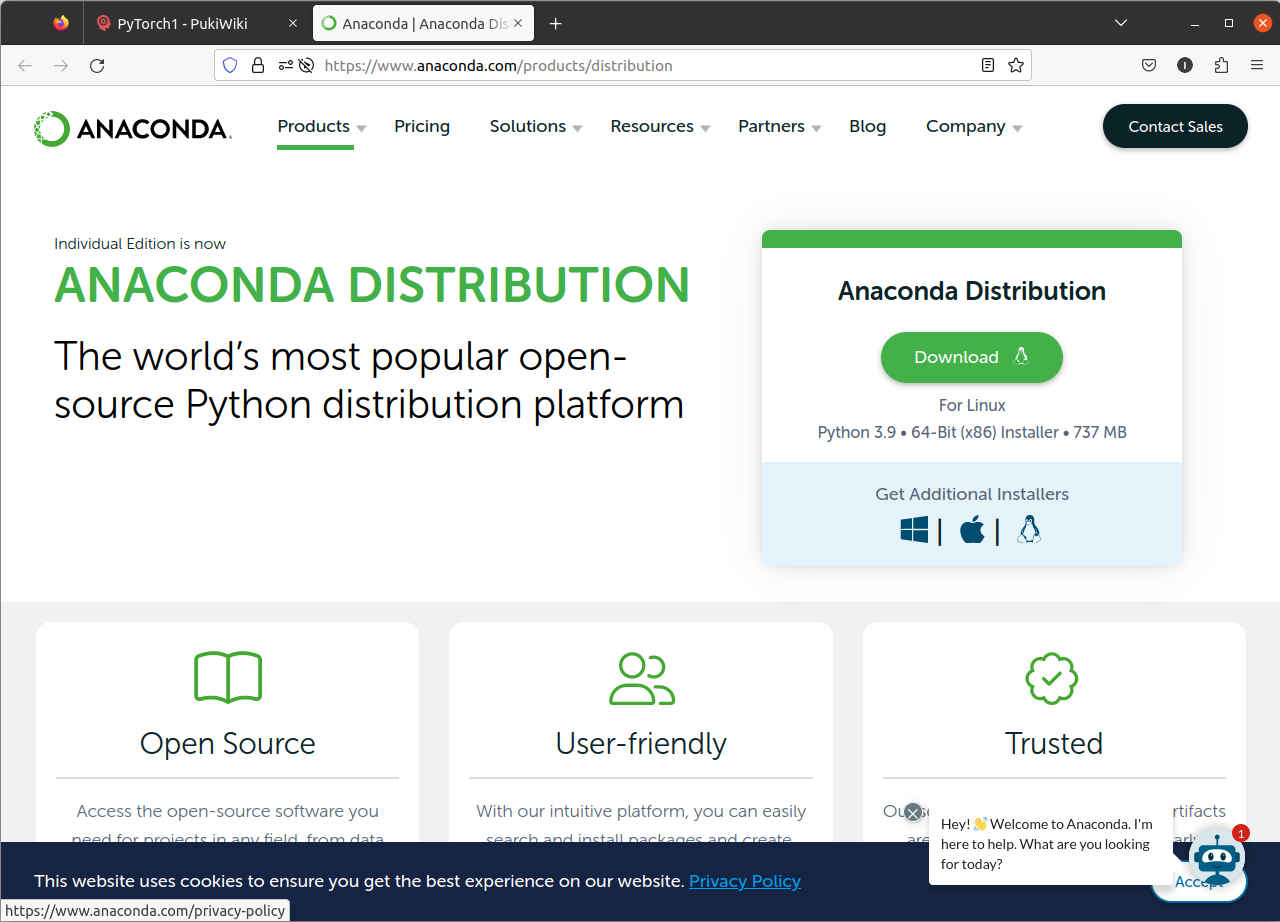1280x922 pixels.
Task: Open Reader View from the address bar
Action: [x=988, y=65]
